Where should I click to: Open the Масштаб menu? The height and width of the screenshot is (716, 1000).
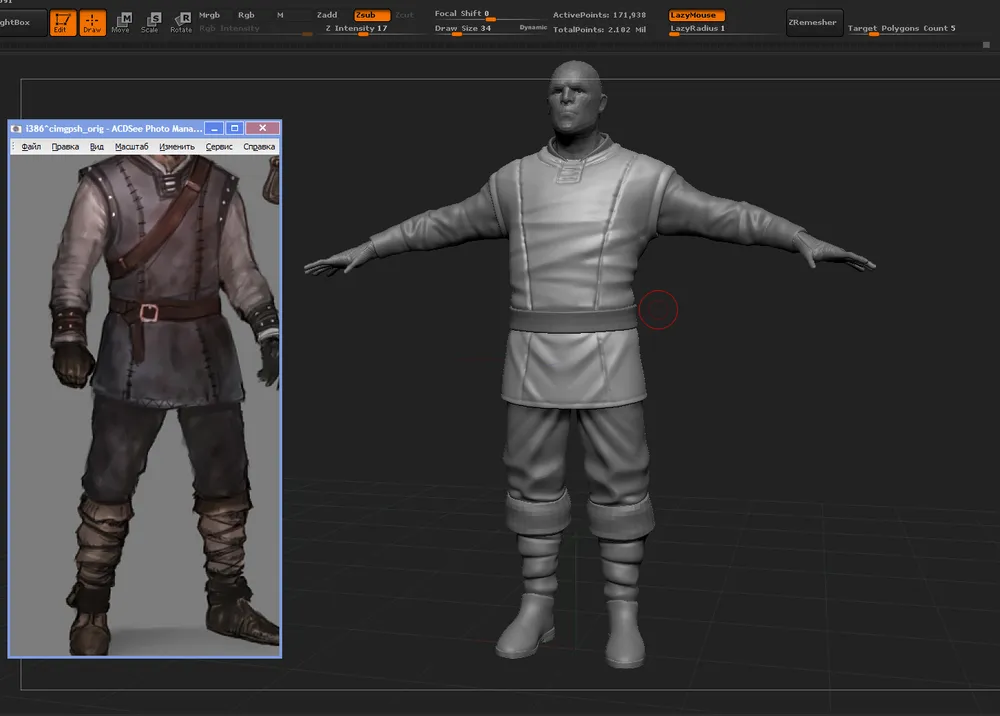click(131, 147)
